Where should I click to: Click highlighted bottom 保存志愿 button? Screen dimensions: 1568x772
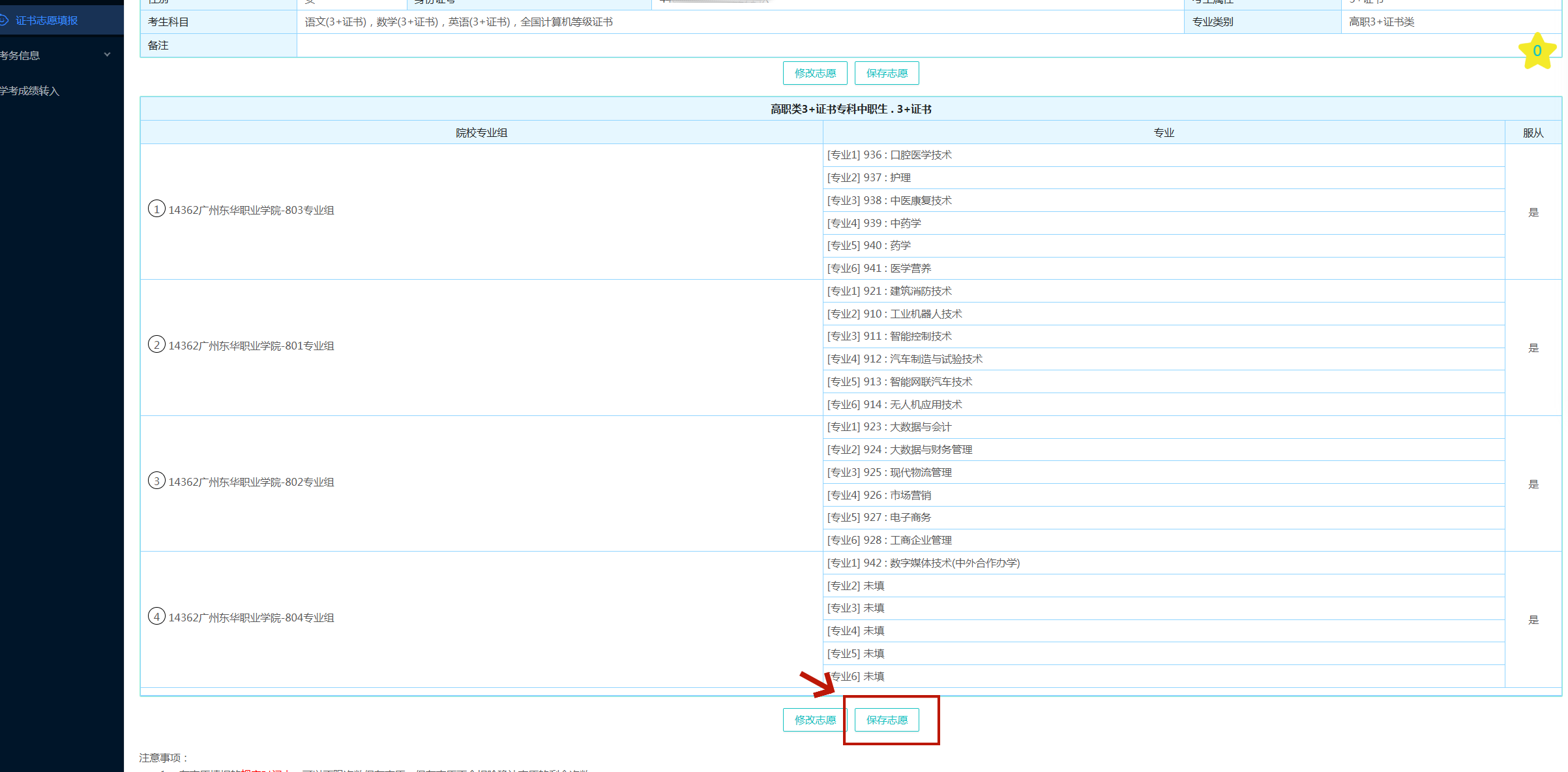pyautogui.click(x=887, y=720)
